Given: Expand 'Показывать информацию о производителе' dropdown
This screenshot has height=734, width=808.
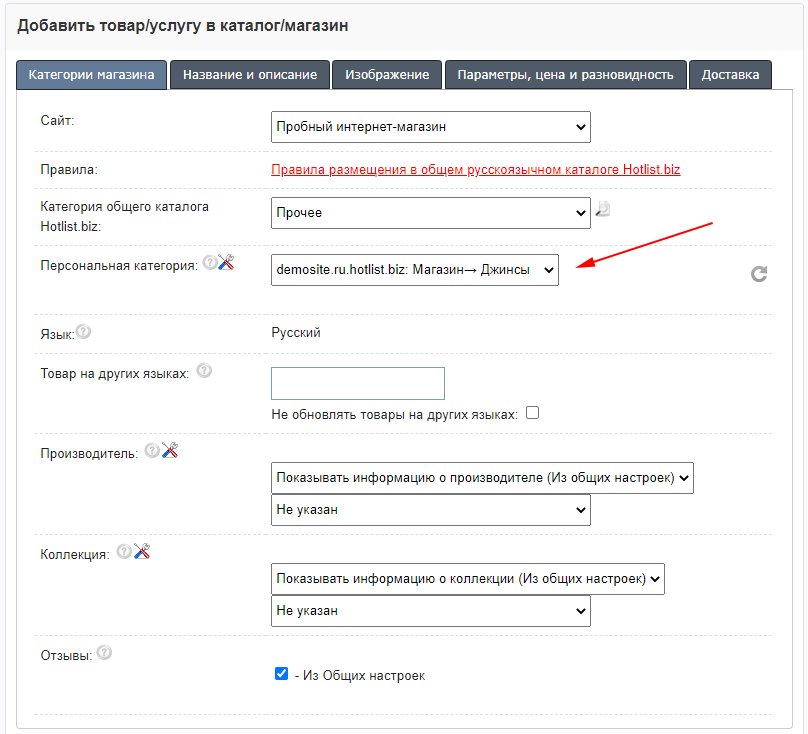Looking at the screenshot, I should pyautogui.click(x=482, y=478).
